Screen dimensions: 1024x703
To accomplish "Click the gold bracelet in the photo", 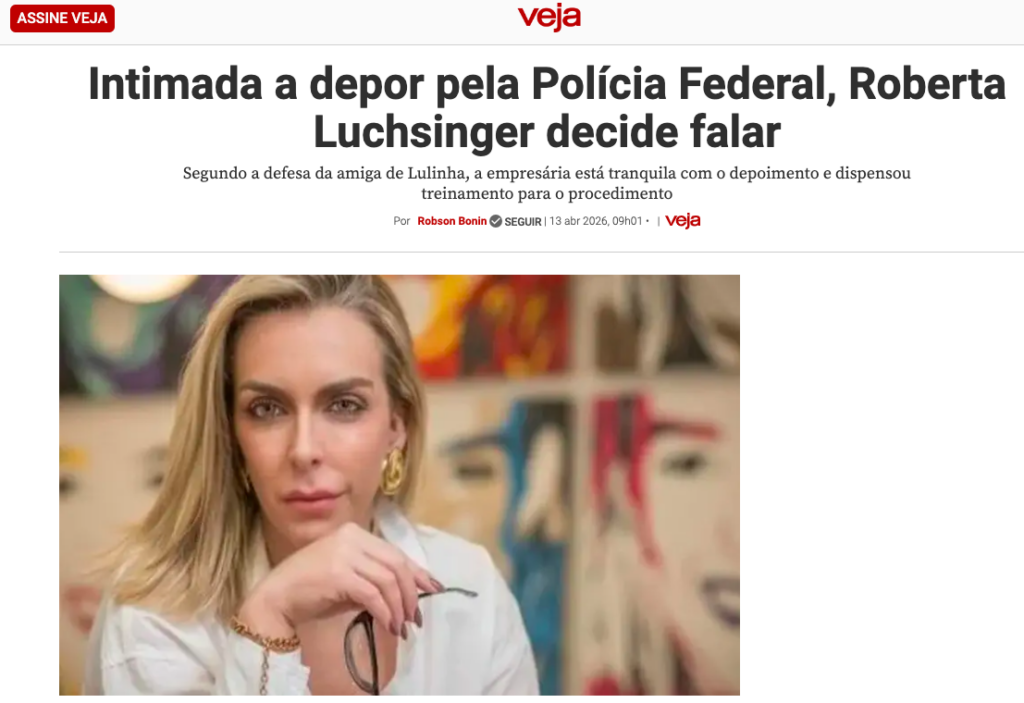I will pos(266,640).
